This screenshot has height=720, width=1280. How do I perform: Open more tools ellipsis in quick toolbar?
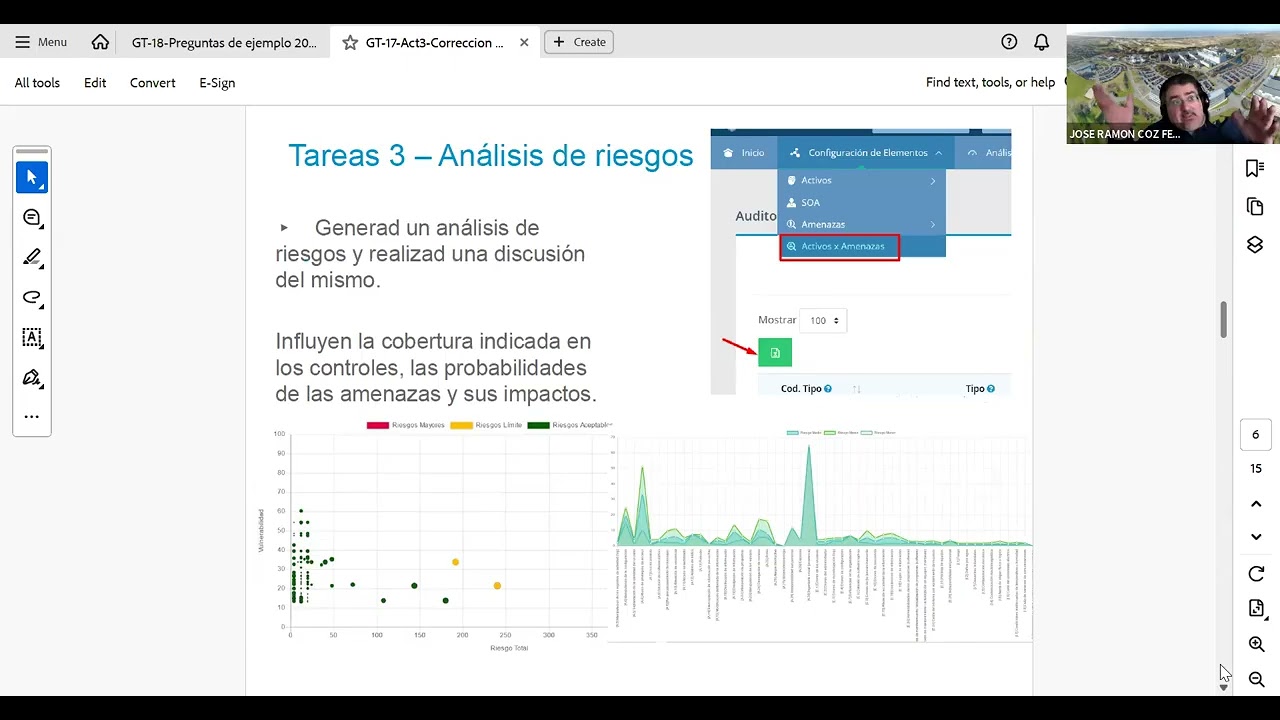pos(32,417)
